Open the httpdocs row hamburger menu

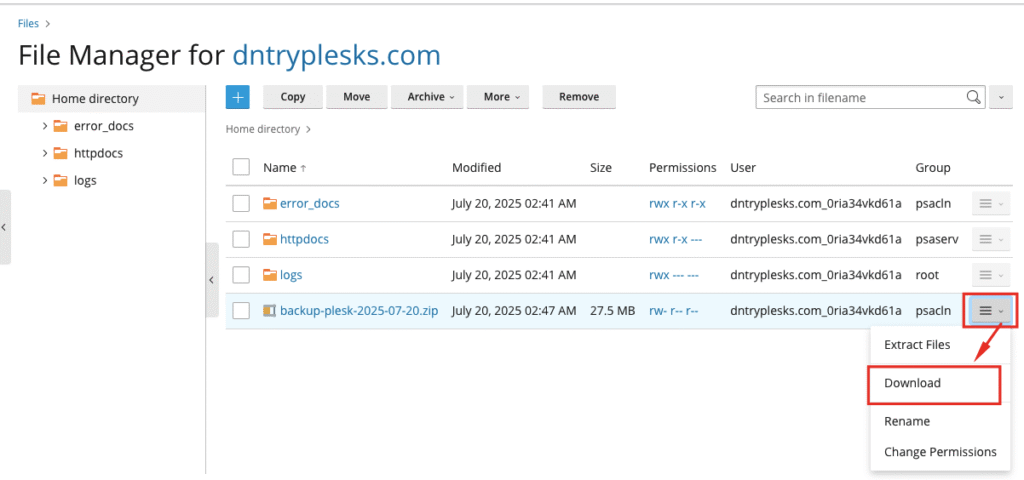(991, 239)
